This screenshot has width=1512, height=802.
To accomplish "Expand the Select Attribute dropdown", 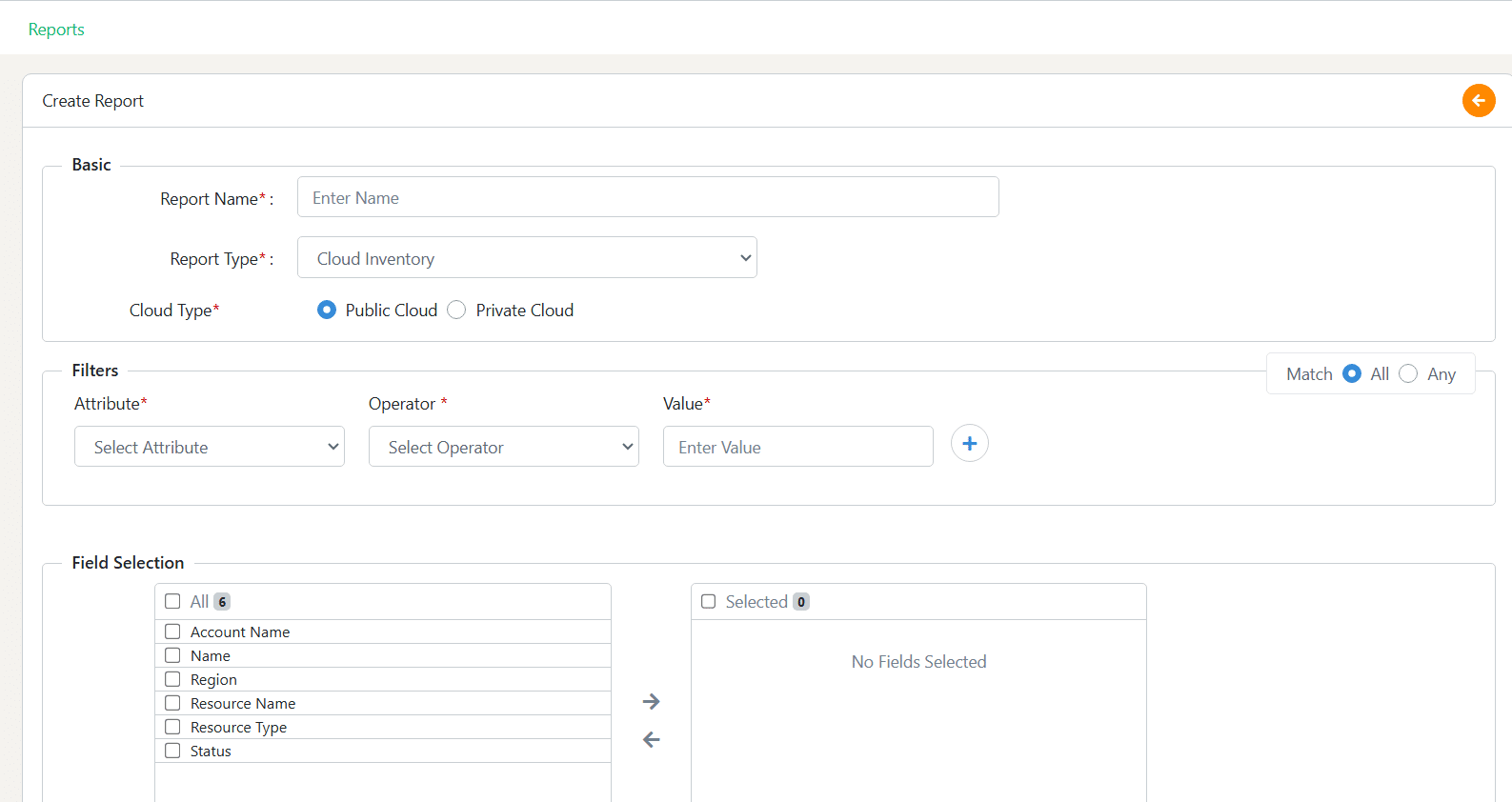I will click(210, 447).
